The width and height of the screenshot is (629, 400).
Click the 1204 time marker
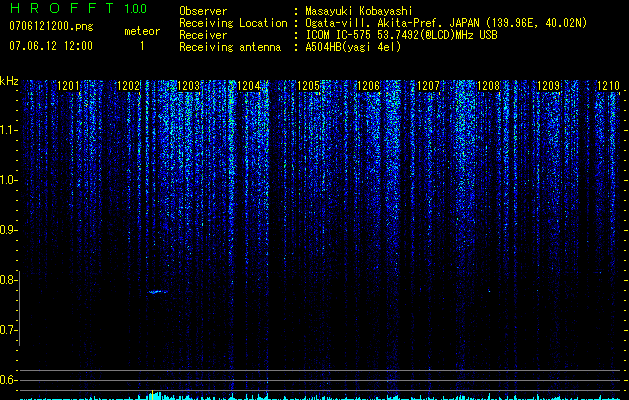(248, 85)
